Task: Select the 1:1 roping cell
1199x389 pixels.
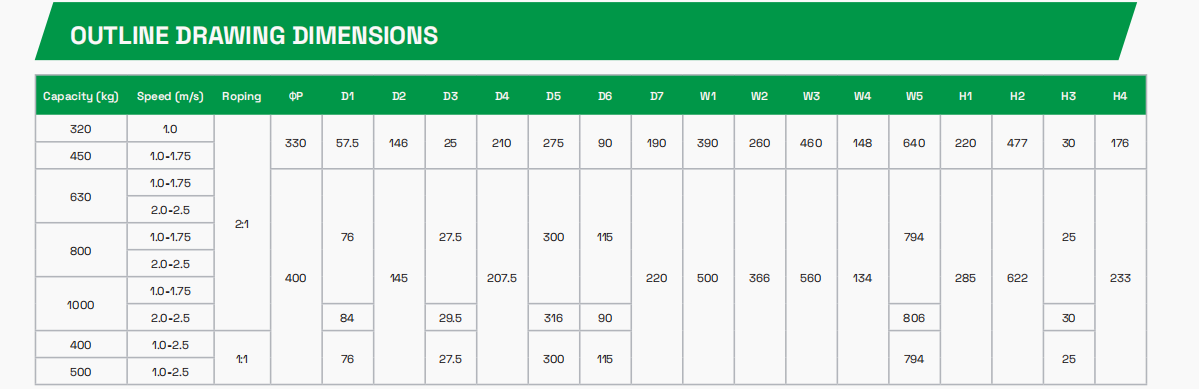Action: 242,358
